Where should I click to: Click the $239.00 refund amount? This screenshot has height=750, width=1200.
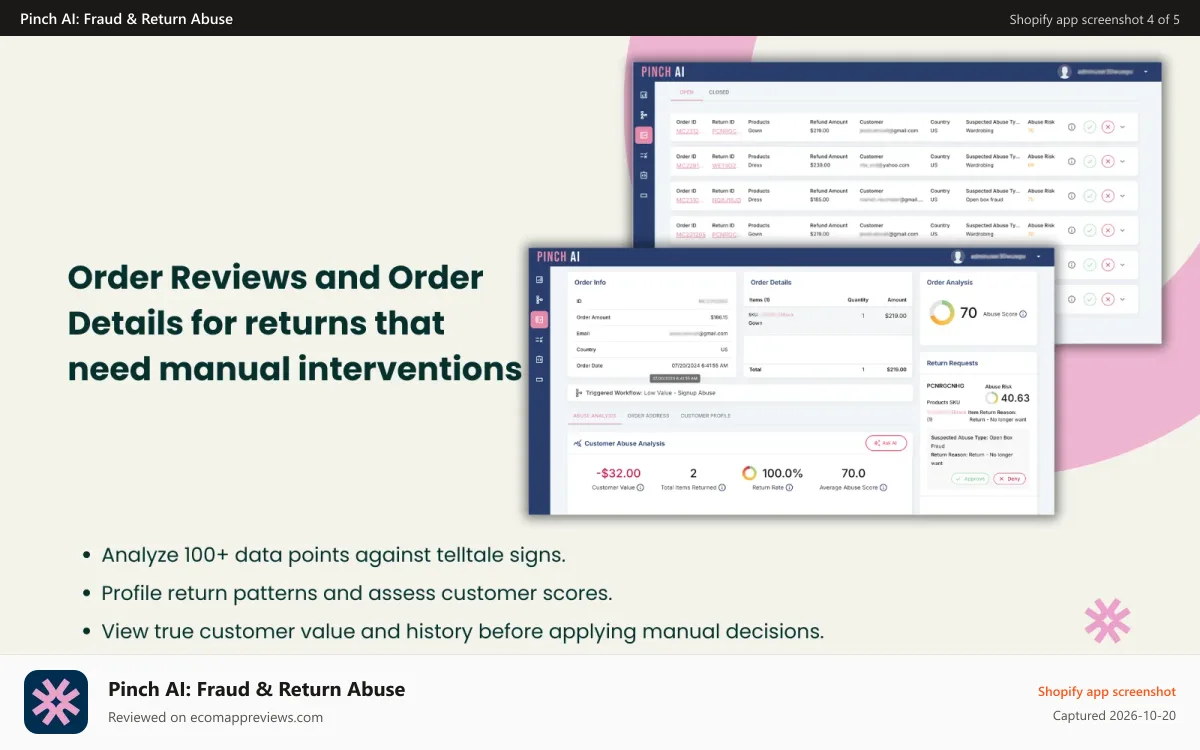point(820,166)
